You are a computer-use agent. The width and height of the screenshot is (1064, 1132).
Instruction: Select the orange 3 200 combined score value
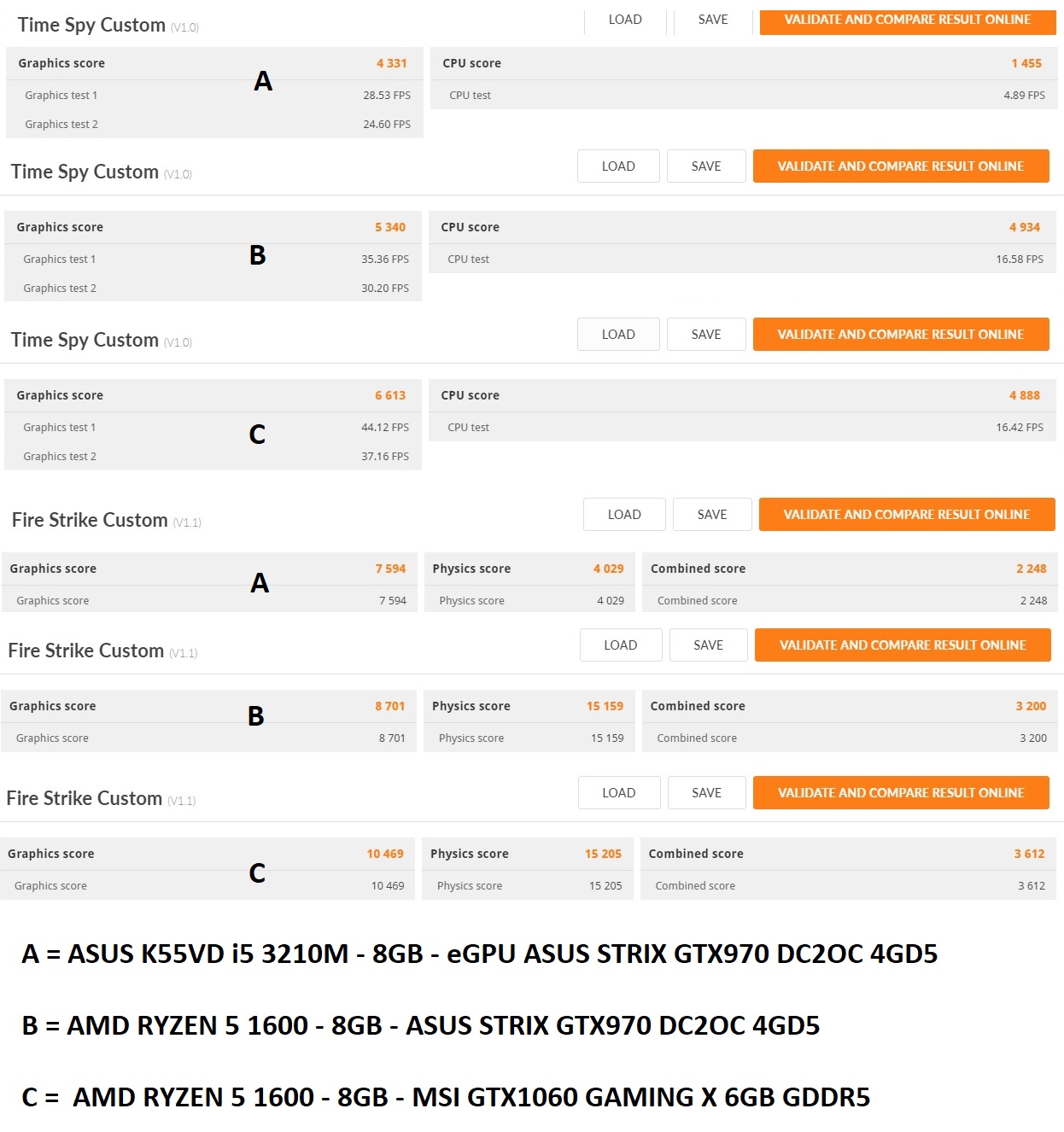(1032, 706)
